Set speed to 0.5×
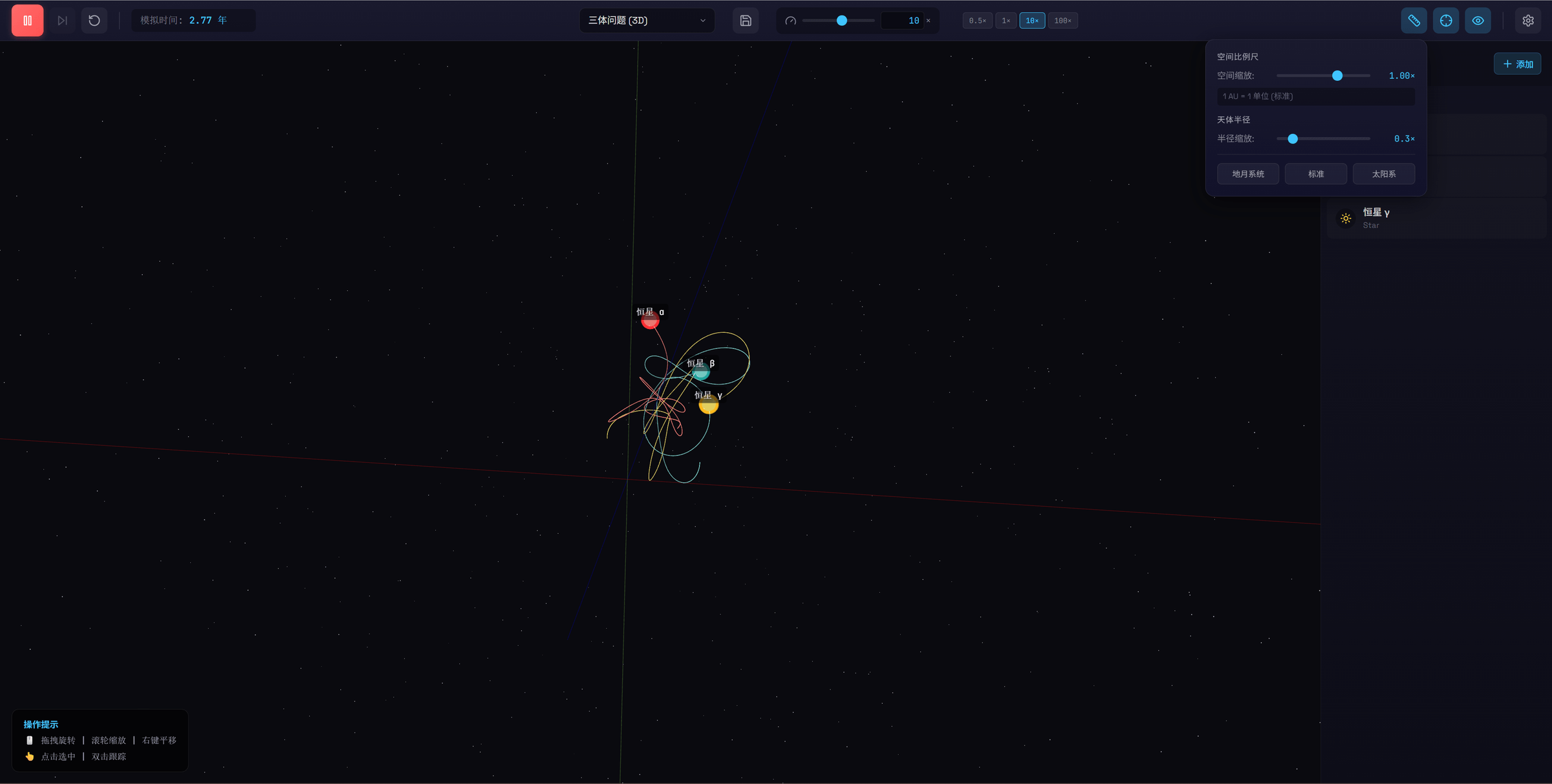This screenshot has width=1552, height=784. (977, 21)
